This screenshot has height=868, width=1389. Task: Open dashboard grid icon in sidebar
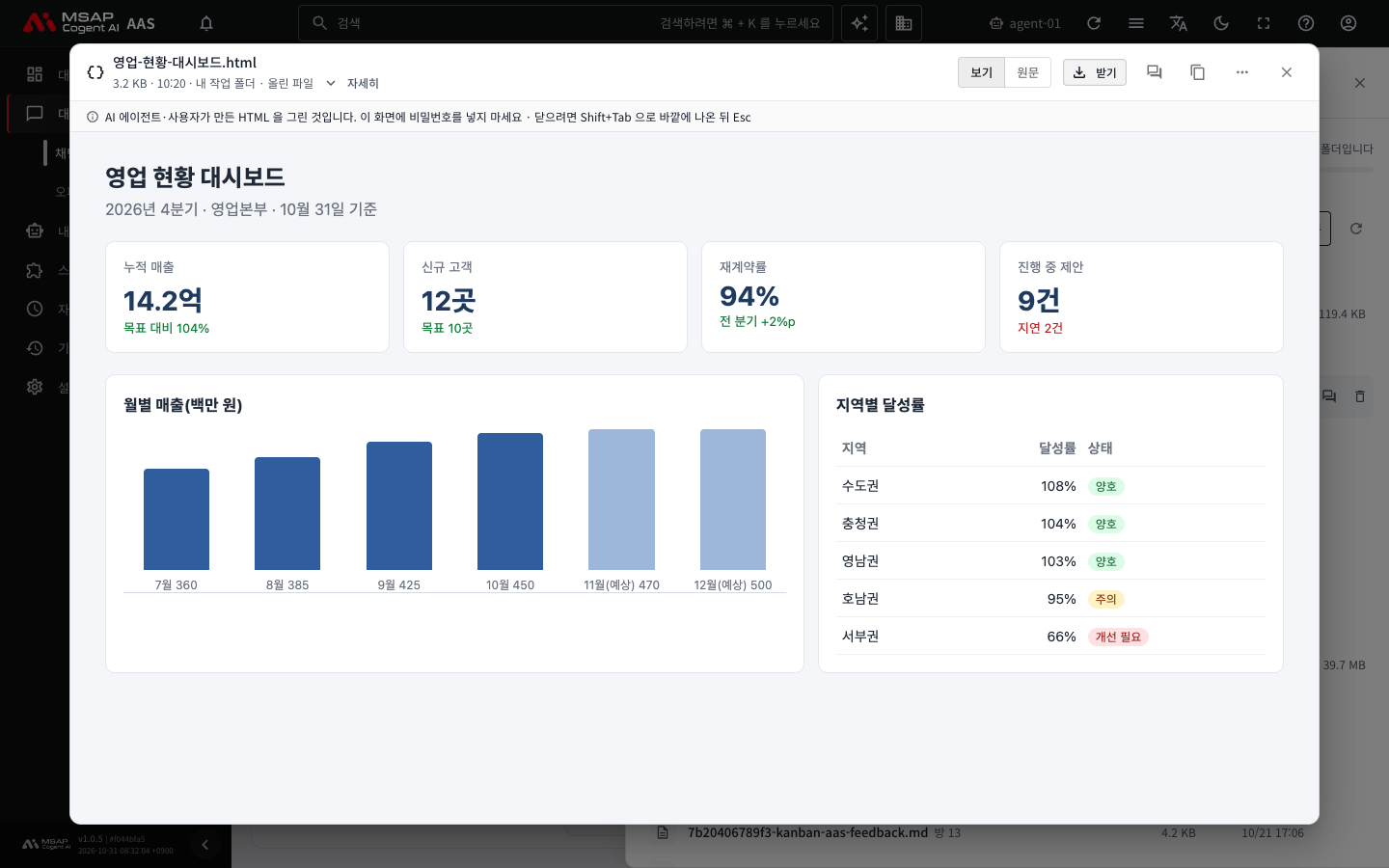coord(35,74)
